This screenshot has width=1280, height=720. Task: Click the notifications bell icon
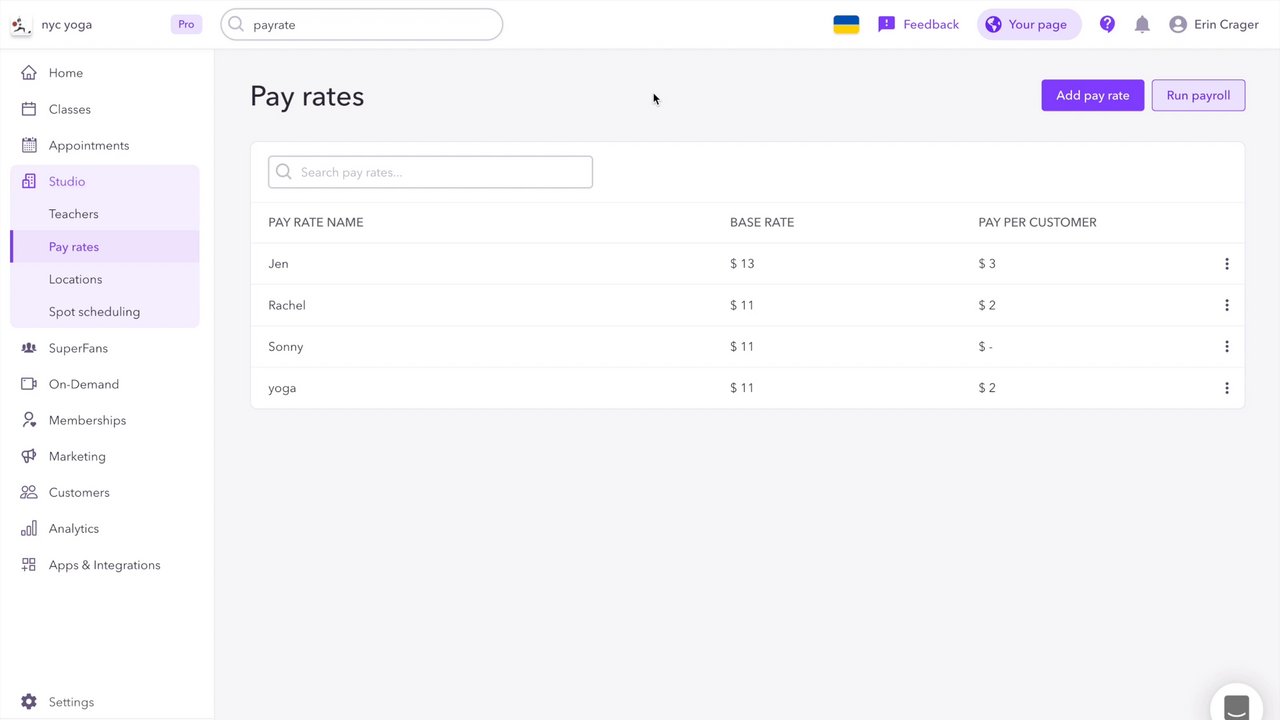coord(1142,25)
